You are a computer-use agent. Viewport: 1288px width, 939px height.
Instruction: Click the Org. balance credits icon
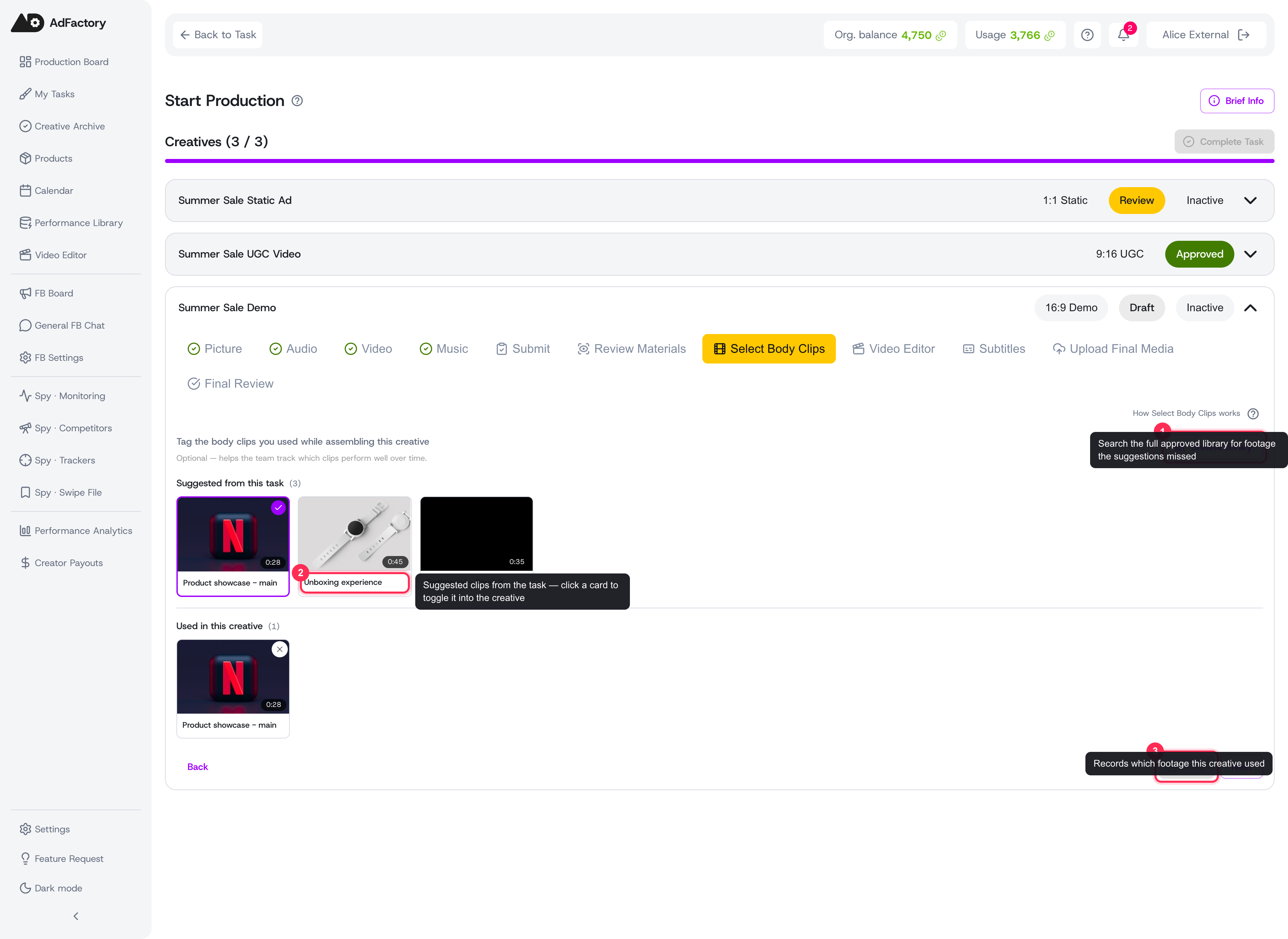(941, 35)
